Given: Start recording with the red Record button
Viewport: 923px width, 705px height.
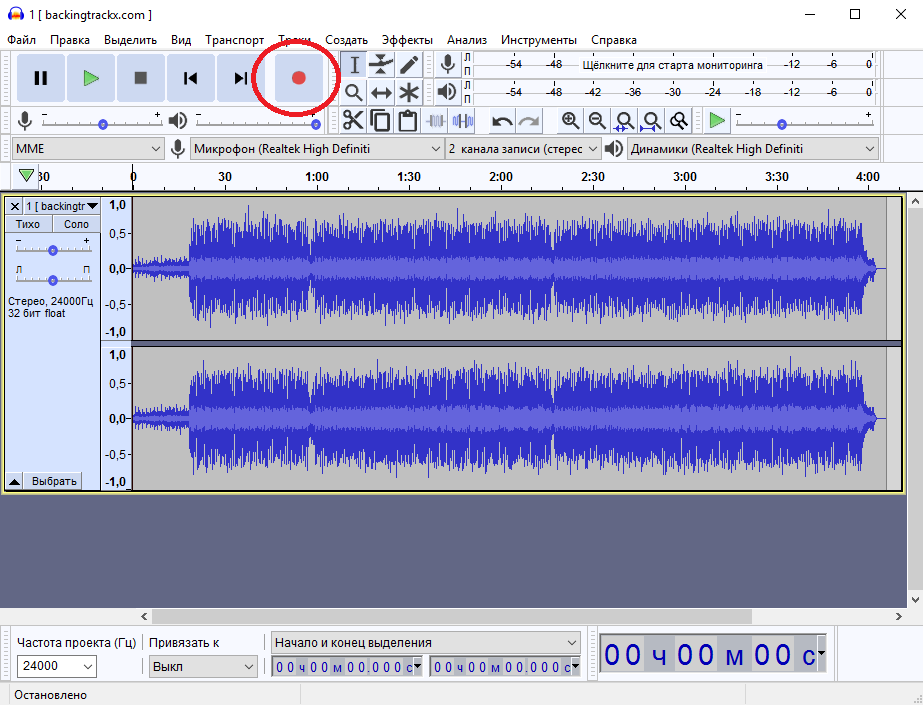Looking at the screenshot, I should 299,78.
